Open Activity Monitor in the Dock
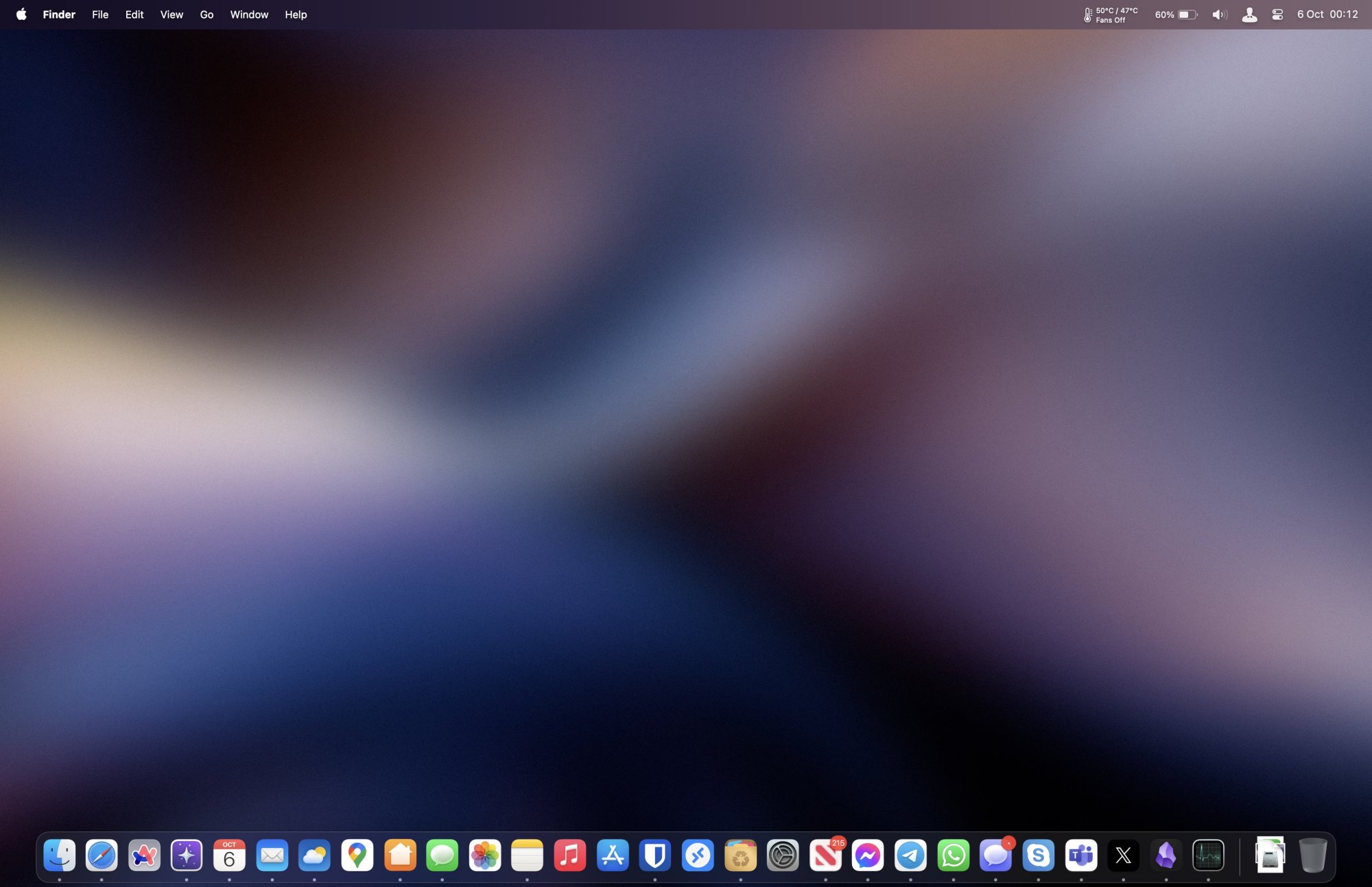1372x887 pixels. pyautogui.click(x=1208, y=855)
